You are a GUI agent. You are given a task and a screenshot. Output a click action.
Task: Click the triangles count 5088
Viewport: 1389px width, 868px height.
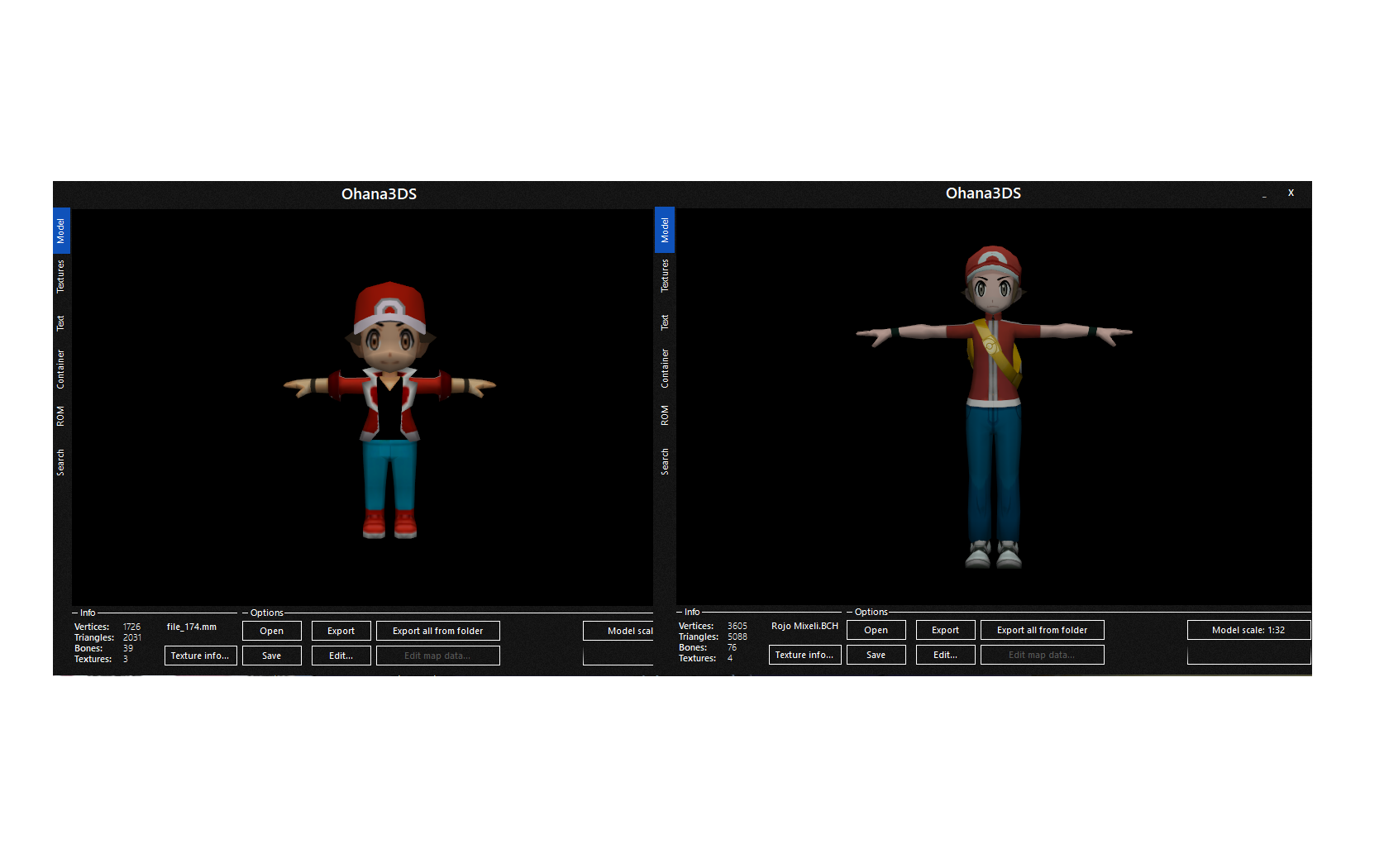(737, 637)
